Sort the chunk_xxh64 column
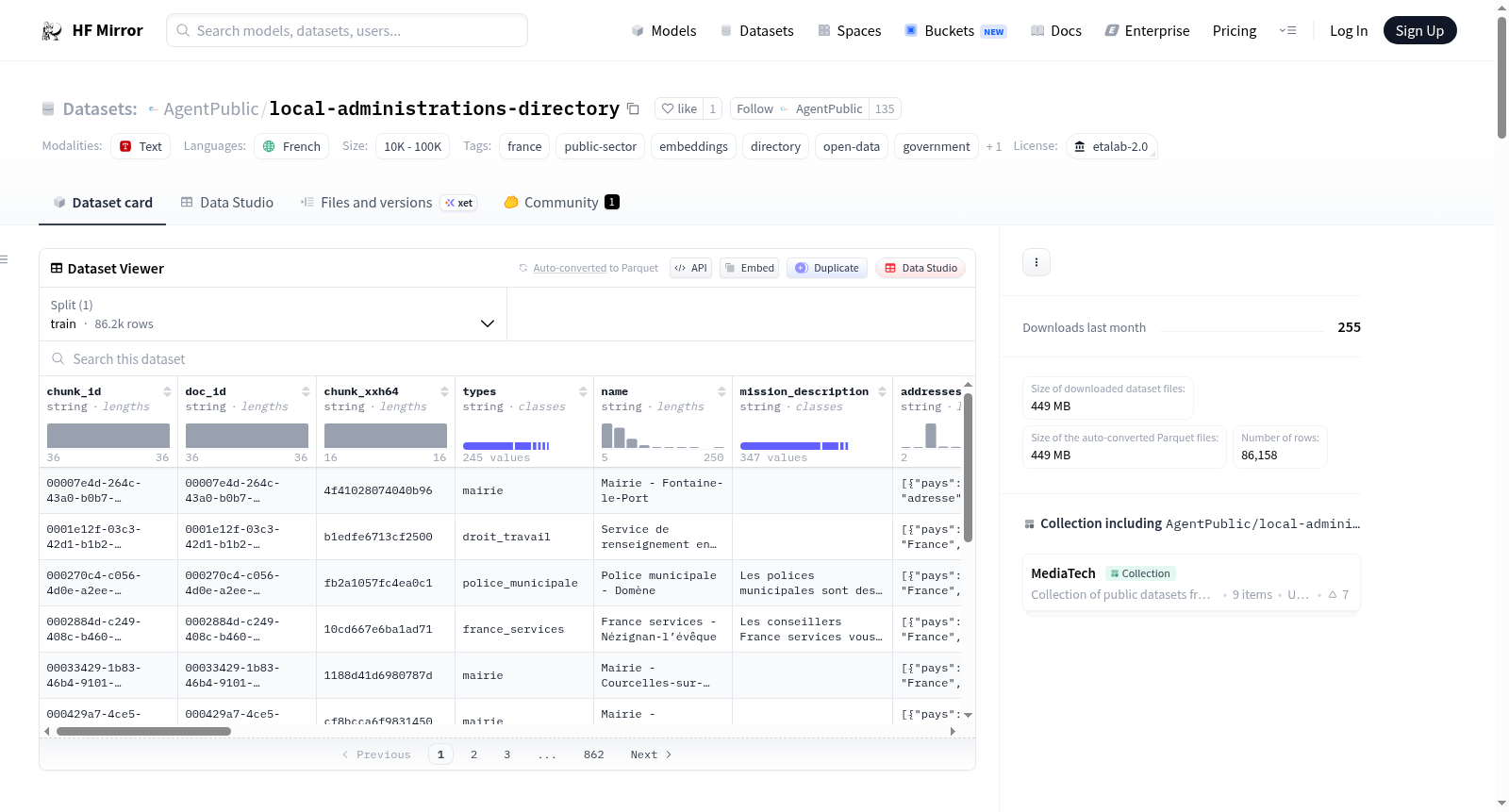Image resolution: width=1509 pixels, height=812 pixels. 444,391
